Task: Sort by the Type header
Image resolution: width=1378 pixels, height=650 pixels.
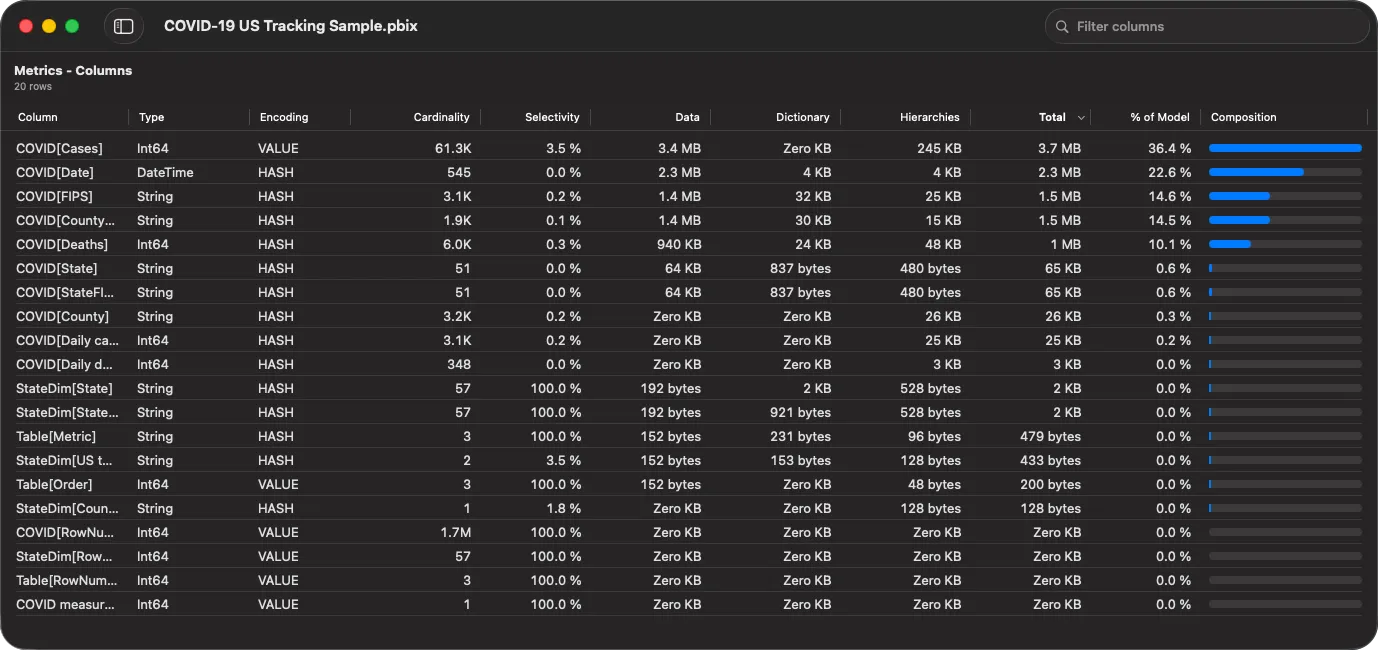Action: (151, 117)
